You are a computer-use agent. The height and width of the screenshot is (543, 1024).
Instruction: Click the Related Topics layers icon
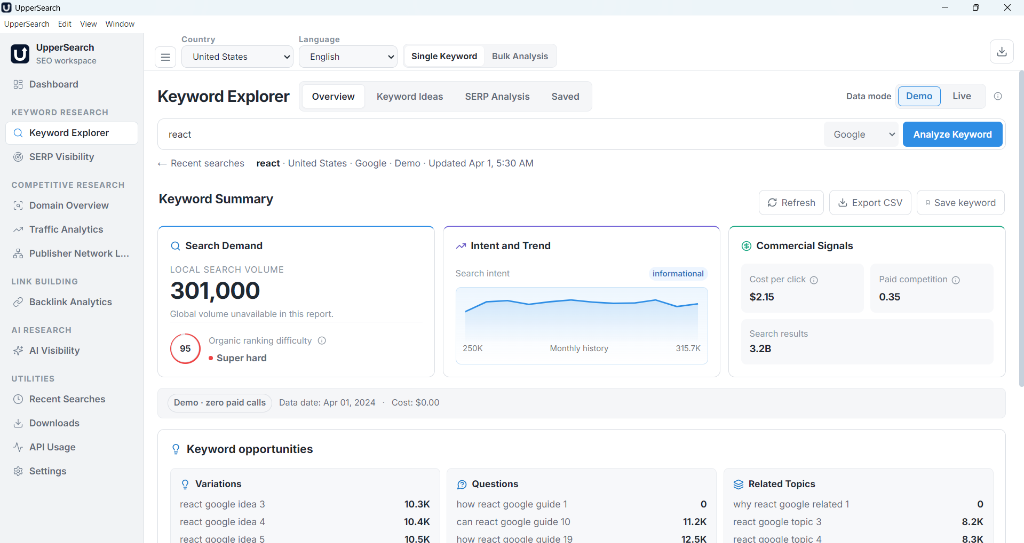pyautogui.click(x=739, y=484)
